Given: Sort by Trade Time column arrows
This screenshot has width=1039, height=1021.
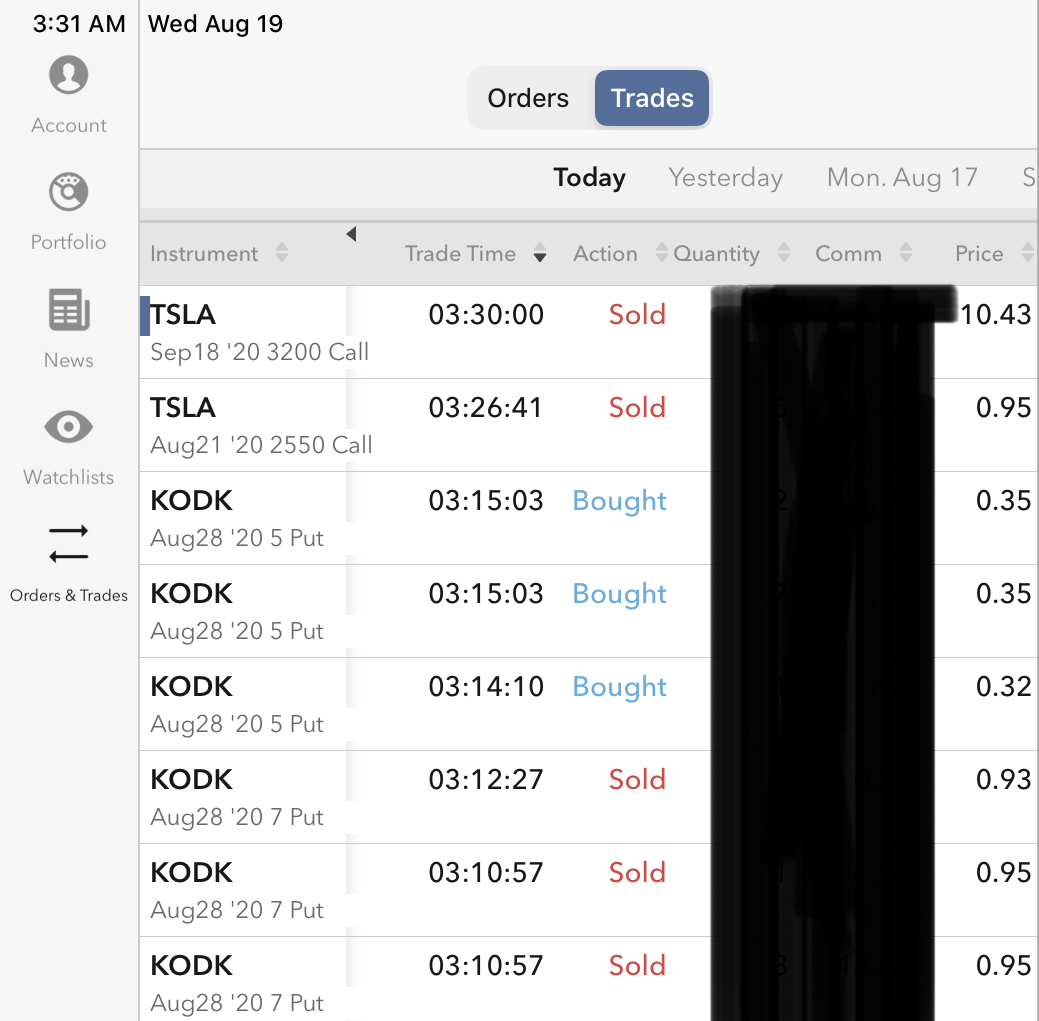Looking at the screenshot, I should (x=540, y=254).
